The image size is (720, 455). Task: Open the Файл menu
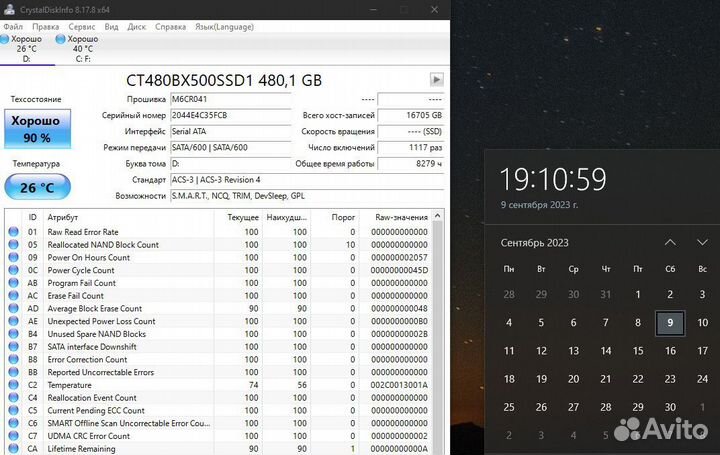(13, 27)
